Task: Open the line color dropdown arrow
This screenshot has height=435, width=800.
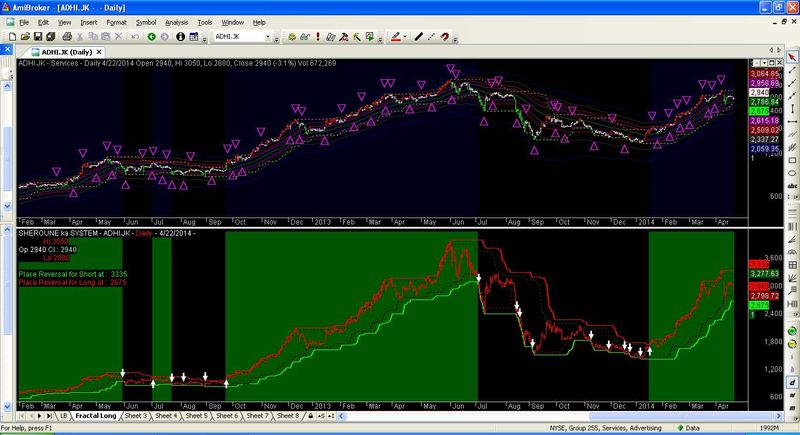Action: pos(405,37)
